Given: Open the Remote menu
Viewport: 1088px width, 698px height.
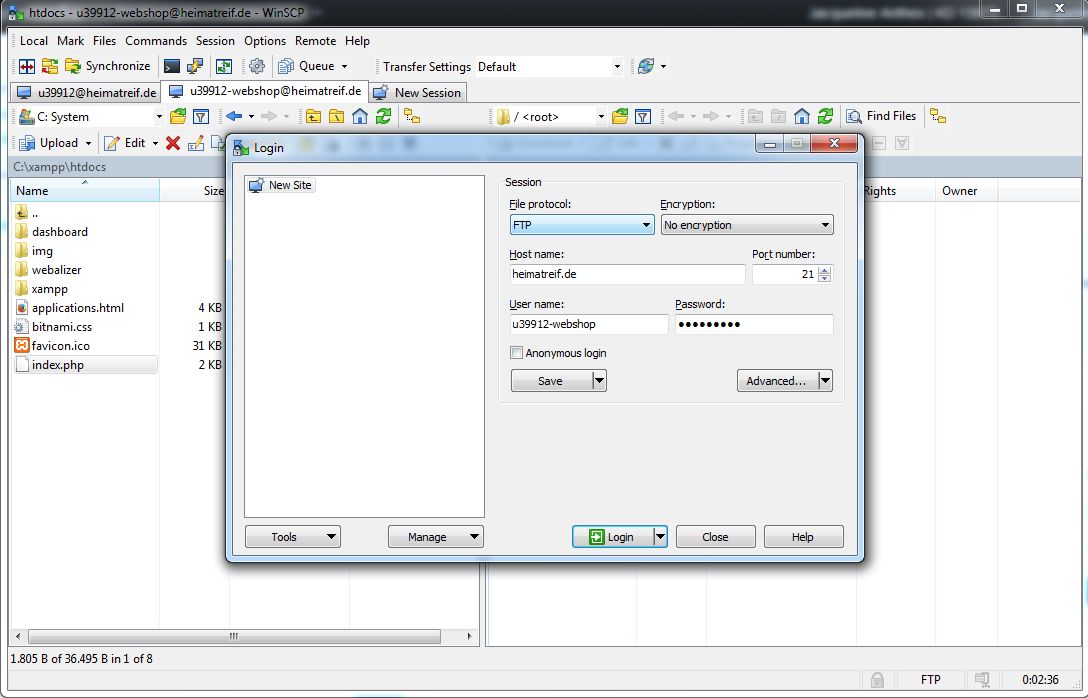Looking at the screenshot, I should click(316, 41).
